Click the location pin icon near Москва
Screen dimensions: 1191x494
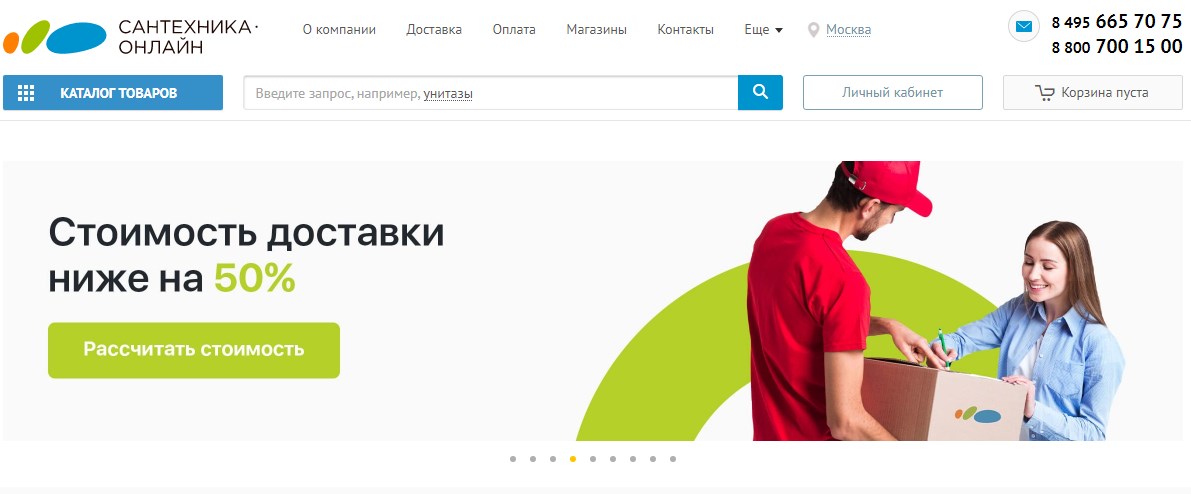pos(813,30)
